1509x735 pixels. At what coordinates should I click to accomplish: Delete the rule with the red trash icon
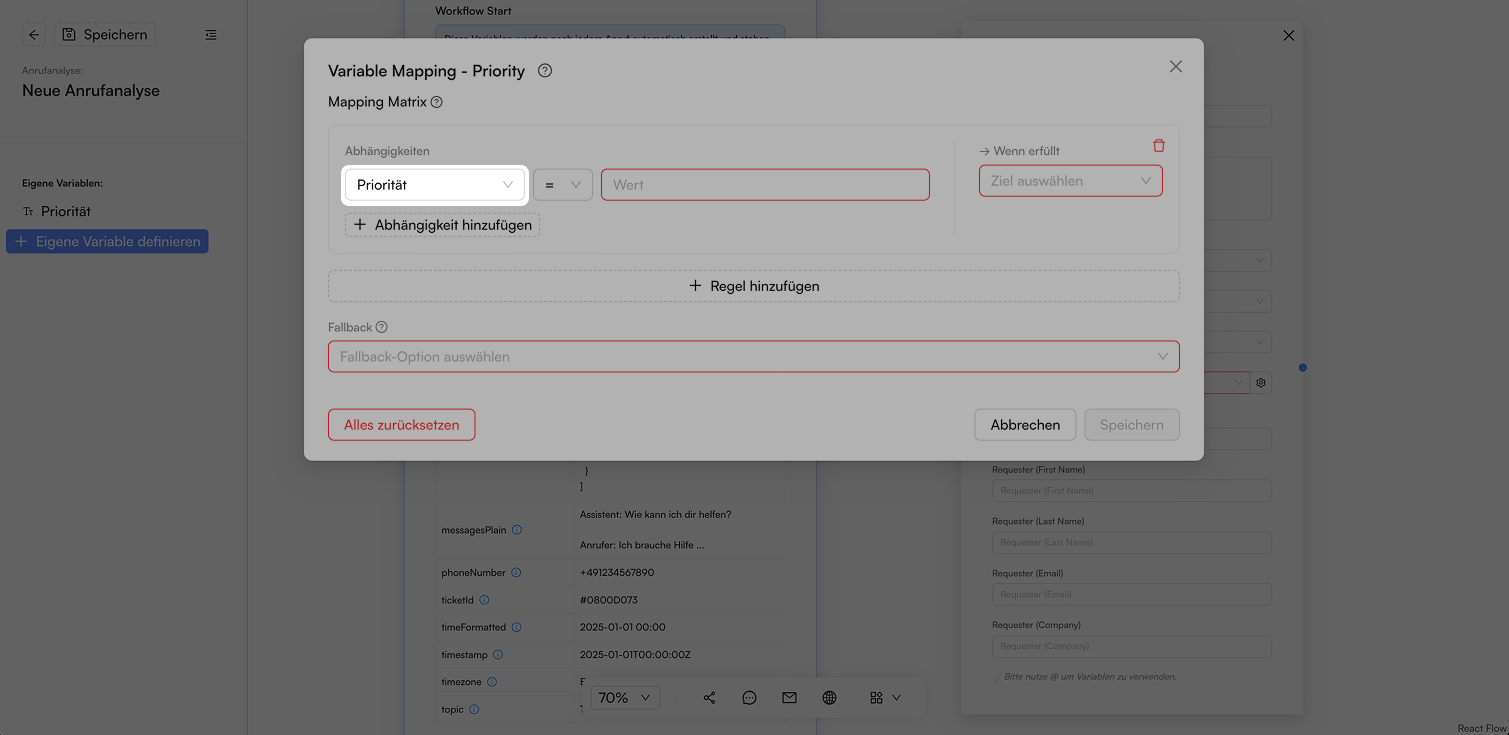[1159, 146]
